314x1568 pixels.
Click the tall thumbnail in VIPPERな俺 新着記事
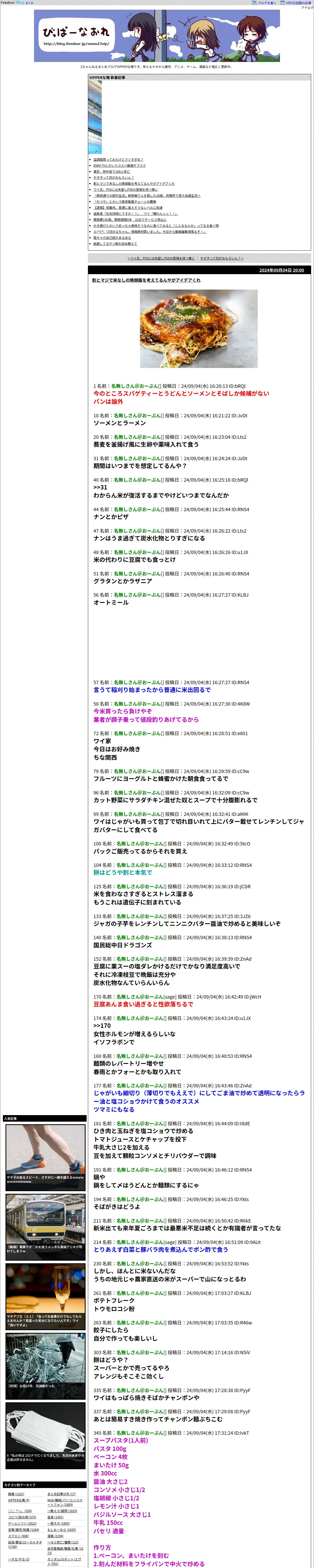pyautogui.click(x=95, y=118)
